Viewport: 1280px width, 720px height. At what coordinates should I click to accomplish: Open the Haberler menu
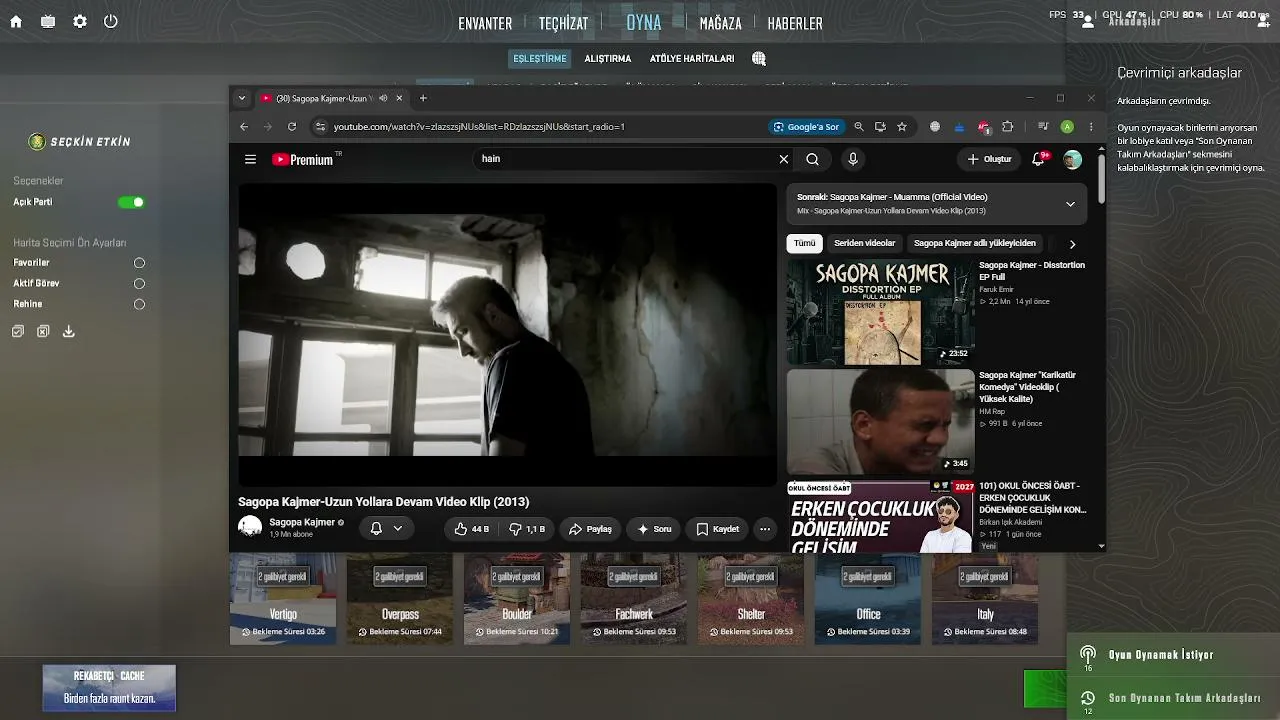point(795,24)
